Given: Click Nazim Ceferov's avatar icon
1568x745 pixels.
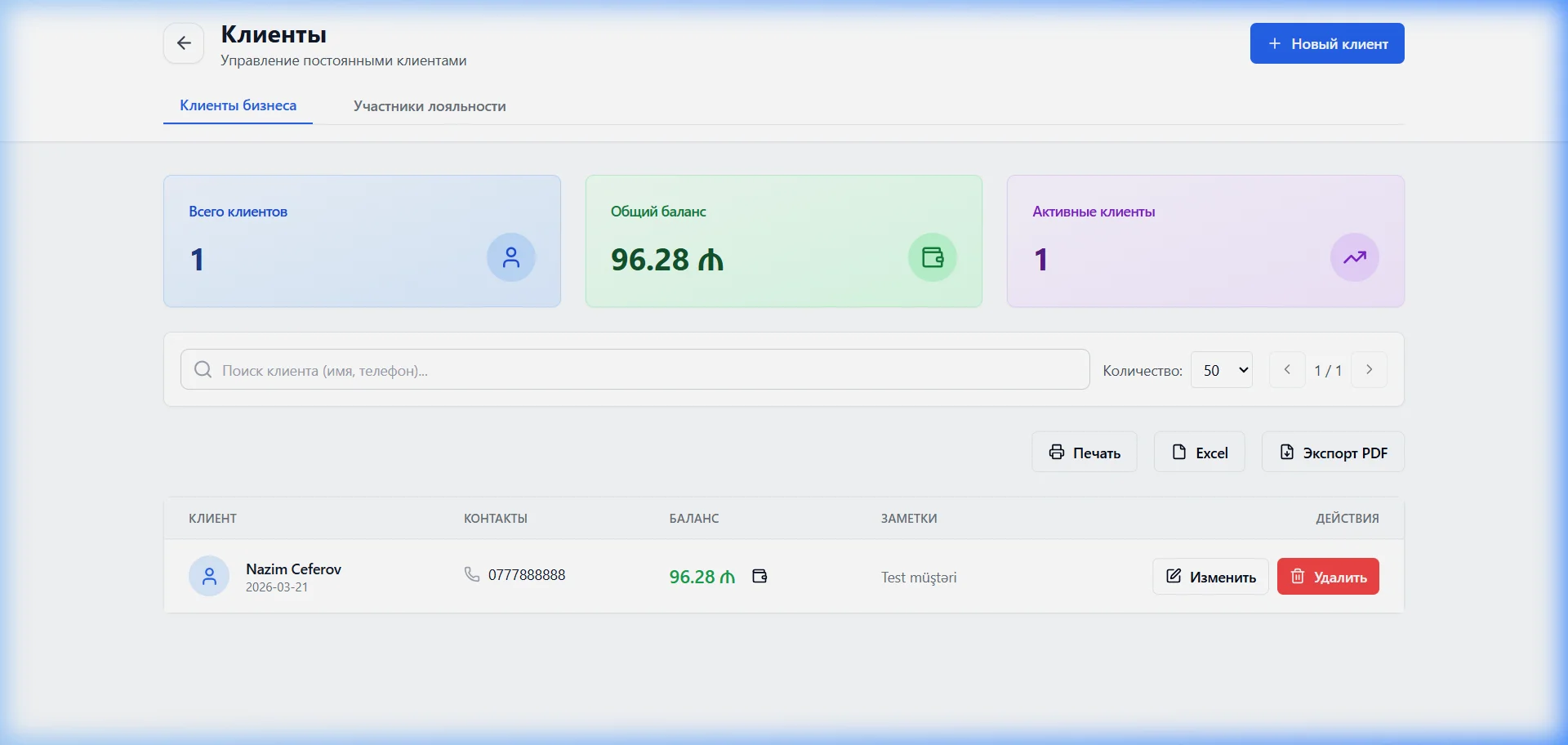Looking at the screenshot, I should point(209,576).
